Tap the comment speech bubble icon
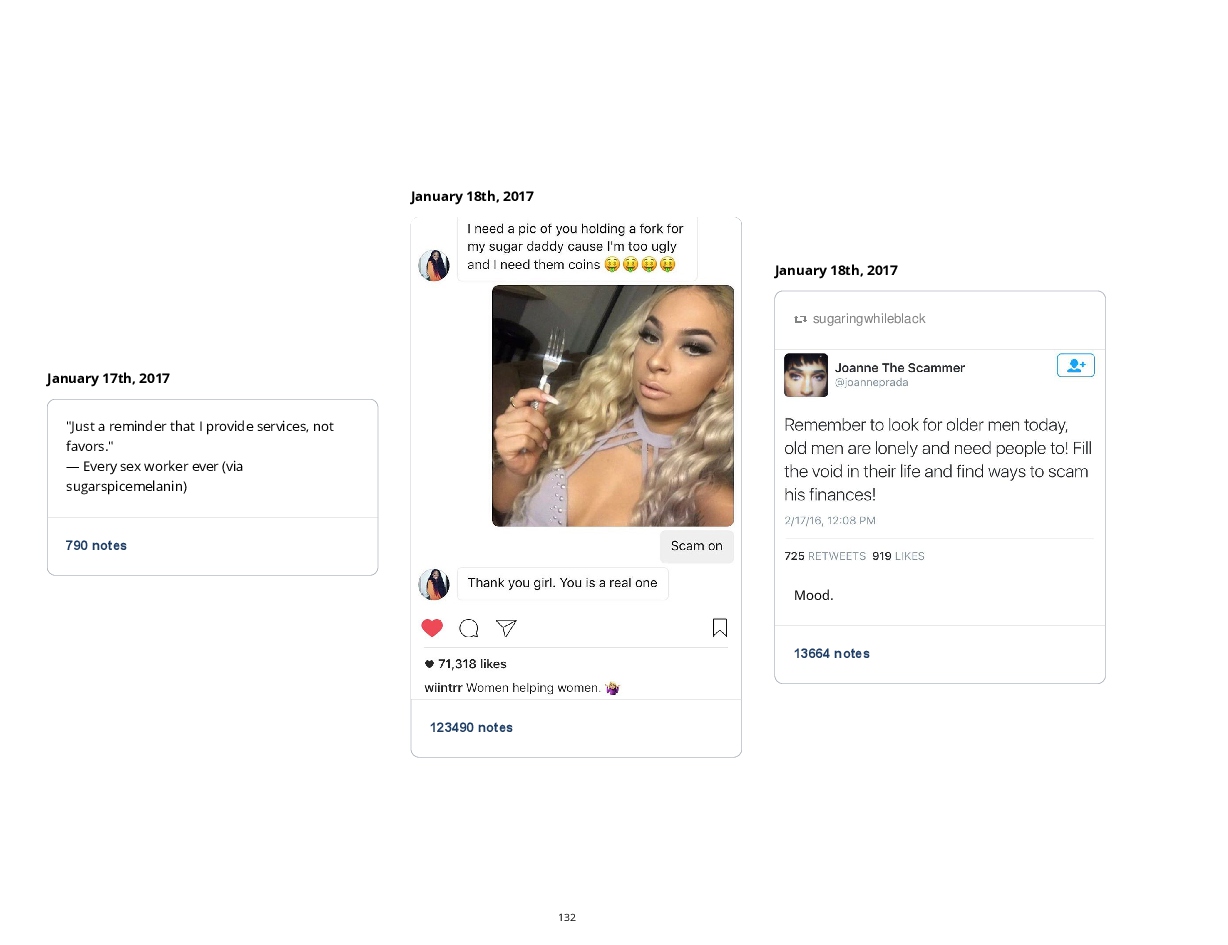This screenshot has width=1228, height=945. tap(468, 628)
